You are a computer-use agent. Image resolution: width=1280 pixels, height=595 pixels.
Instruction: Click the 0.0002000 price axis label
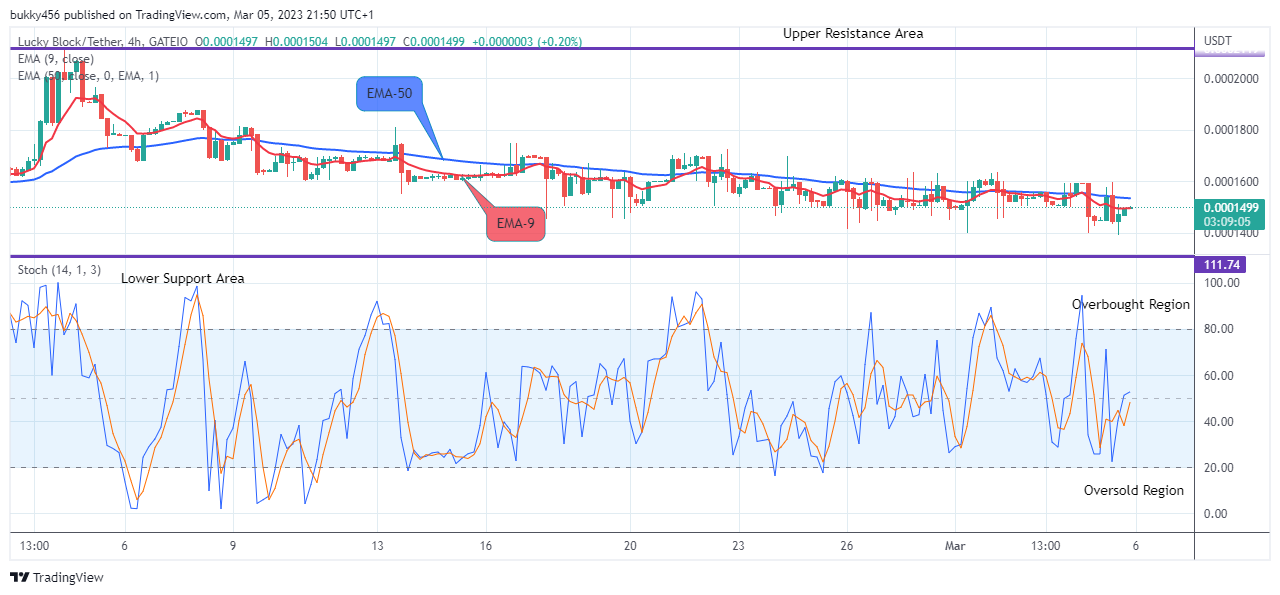pos(1232,78)
